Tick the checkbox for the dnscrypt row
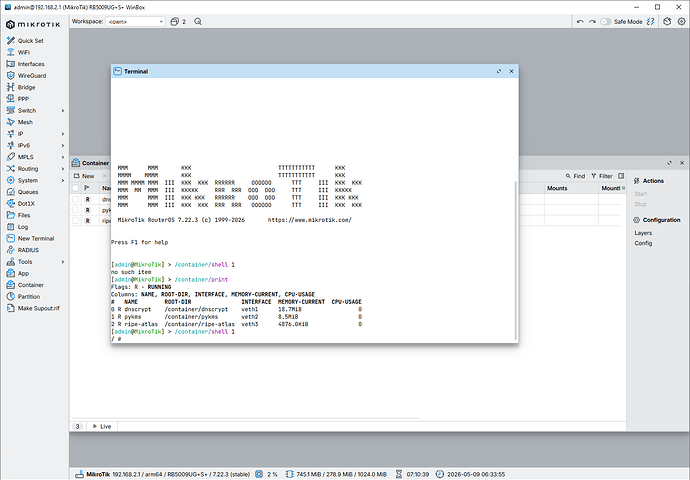 click(76, 199)
